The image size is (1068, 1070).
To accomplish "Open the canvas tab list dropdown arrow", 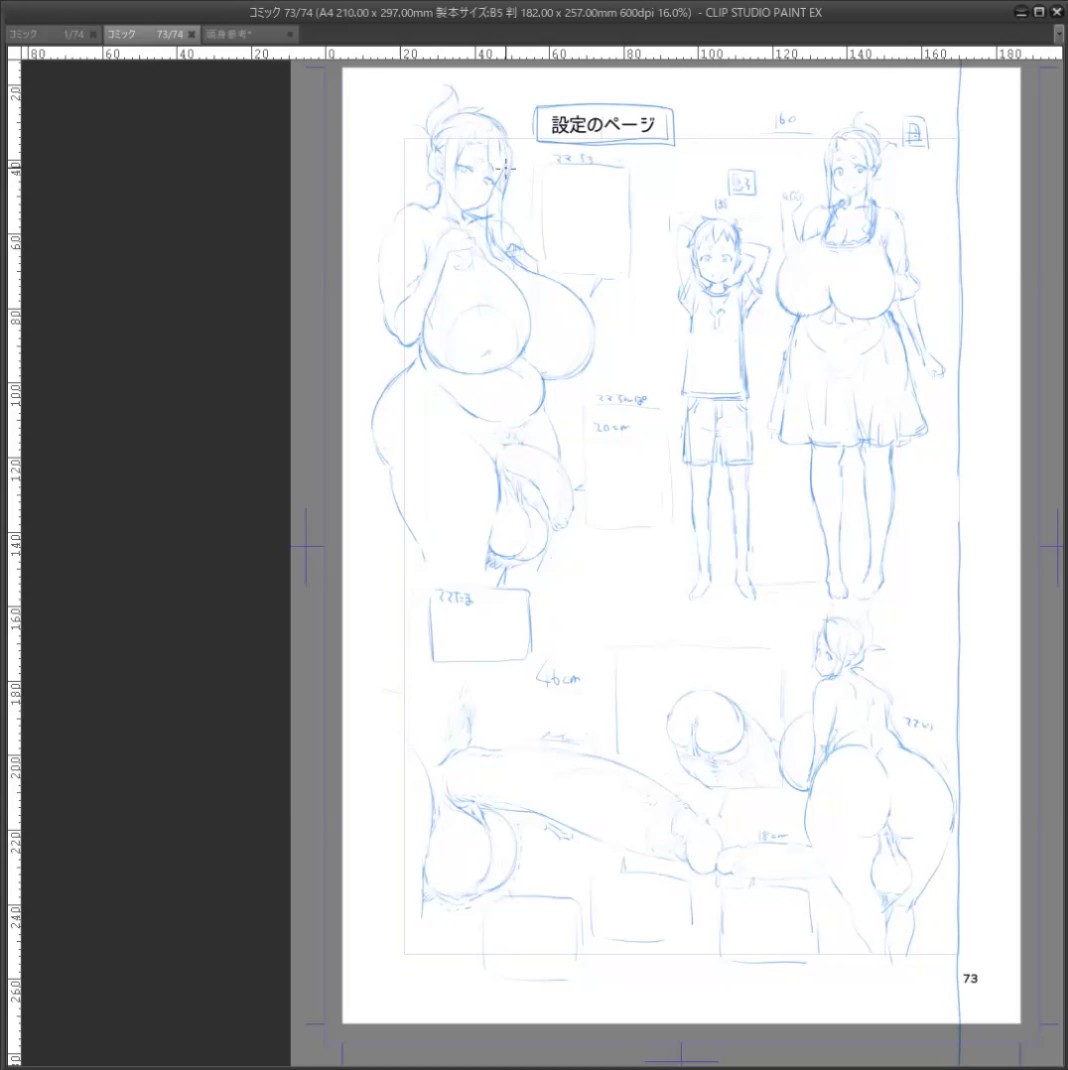I will click(1059, 34).
